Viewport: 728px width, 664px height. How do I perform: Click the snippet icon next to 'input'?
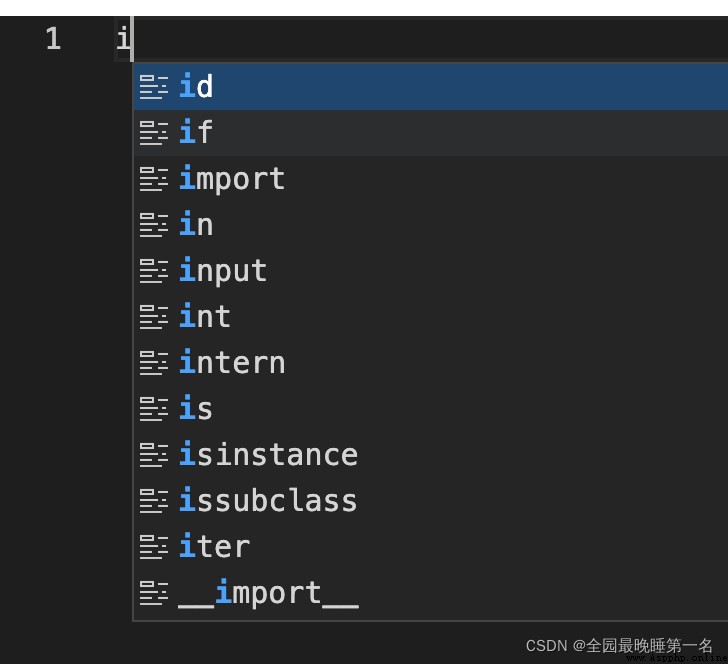click(x=154, y=271)
